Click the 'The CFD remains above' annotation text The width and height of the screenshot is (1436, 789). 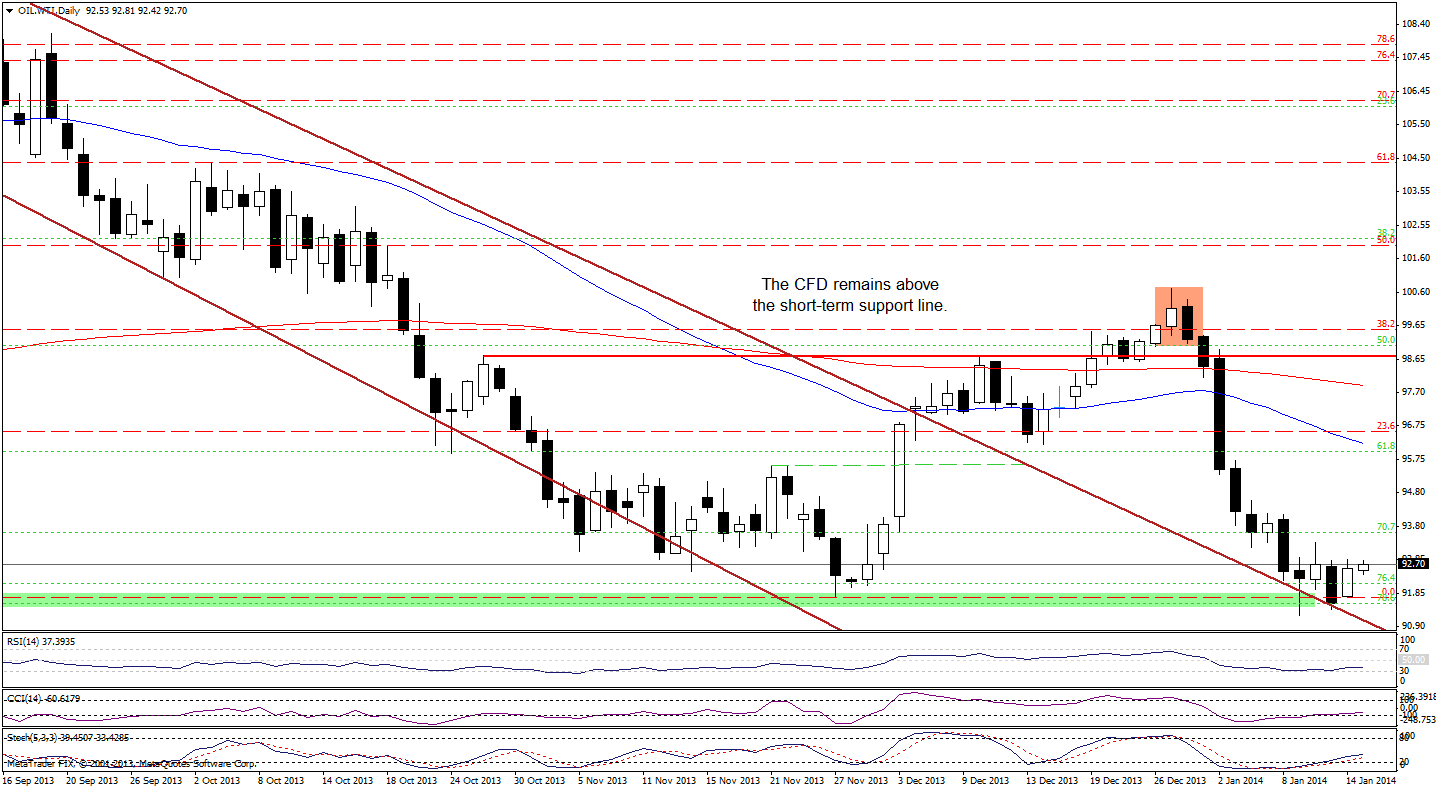click(848, 285)
